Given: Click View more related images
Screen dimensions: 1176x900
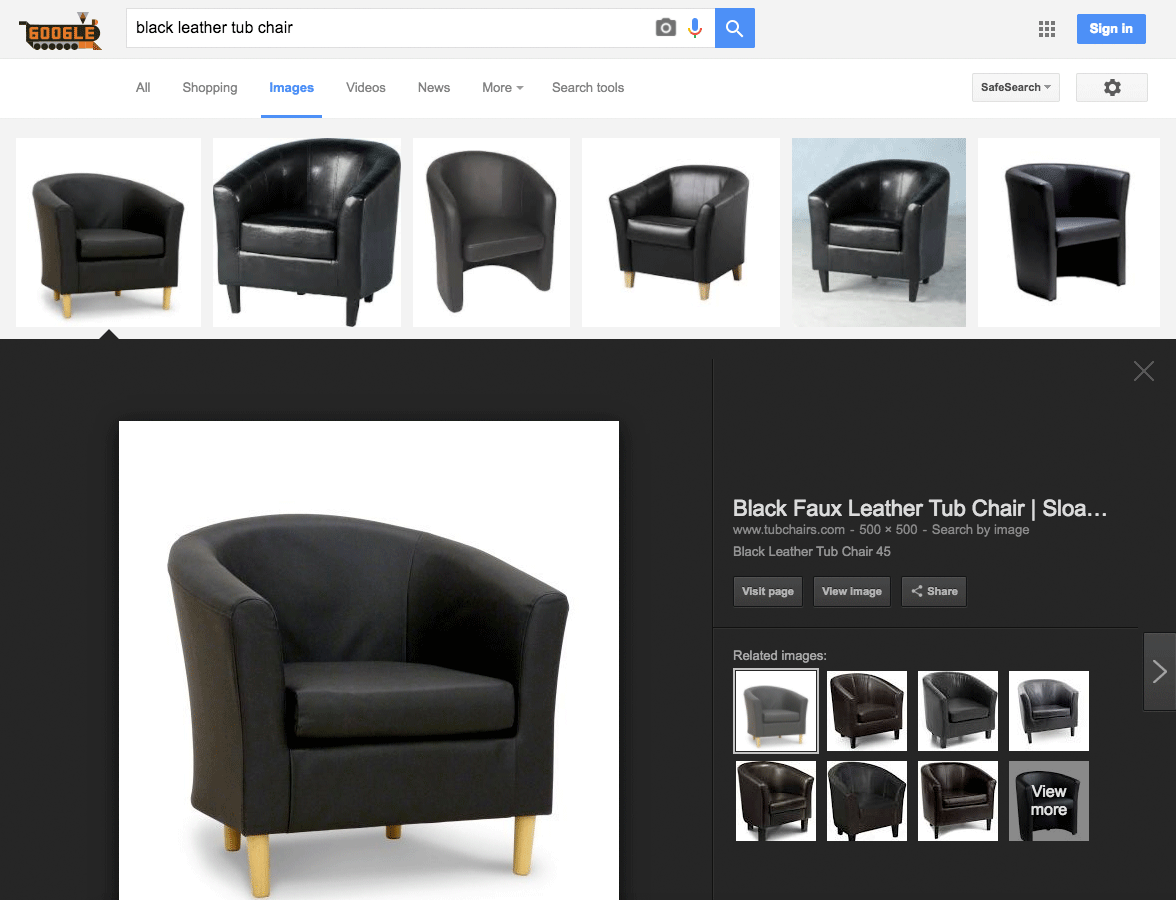Looking at the screenshot, I should coord(1048,801).
